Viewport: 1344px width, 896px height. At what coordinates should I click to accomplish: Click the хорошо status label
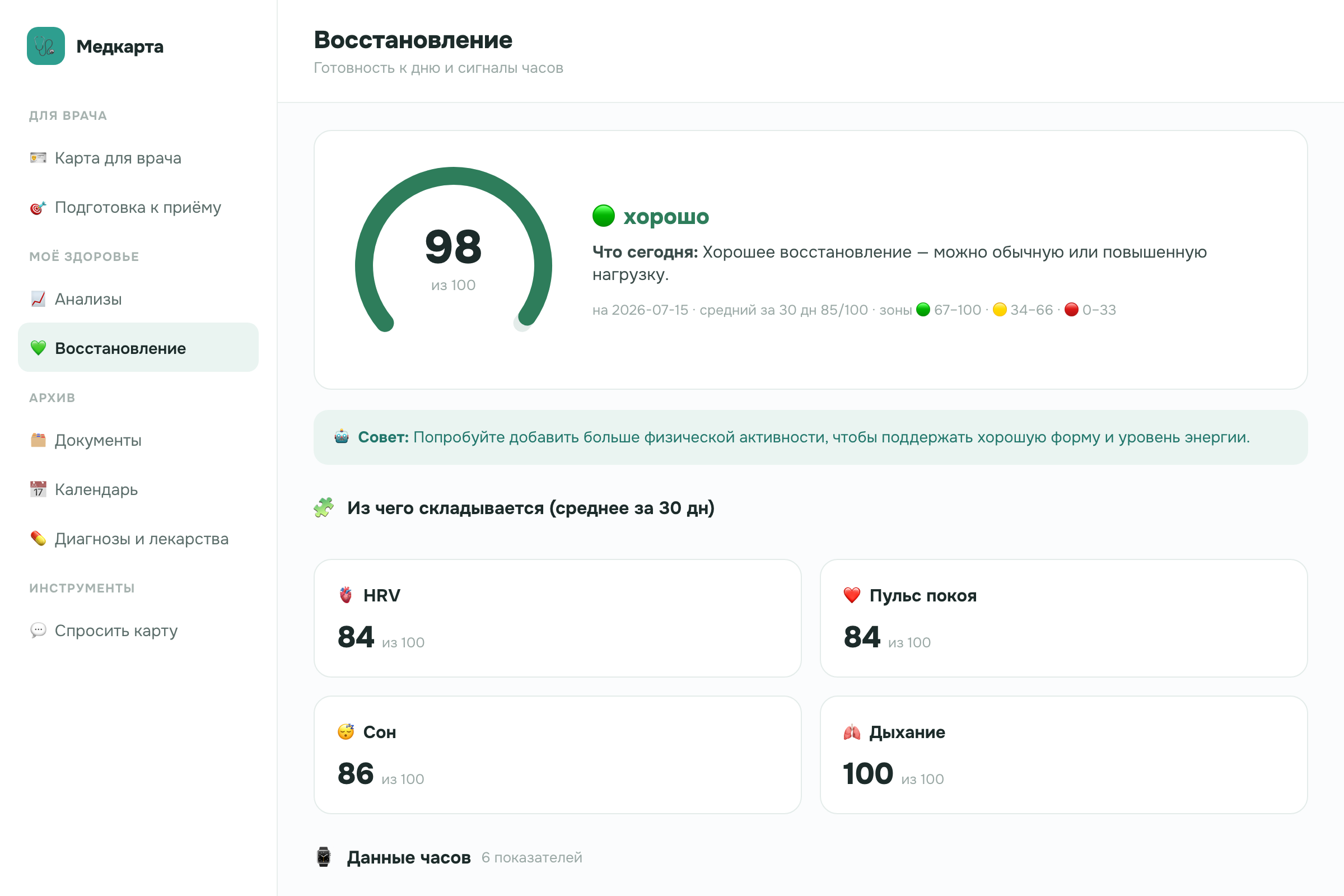[666, 217]
